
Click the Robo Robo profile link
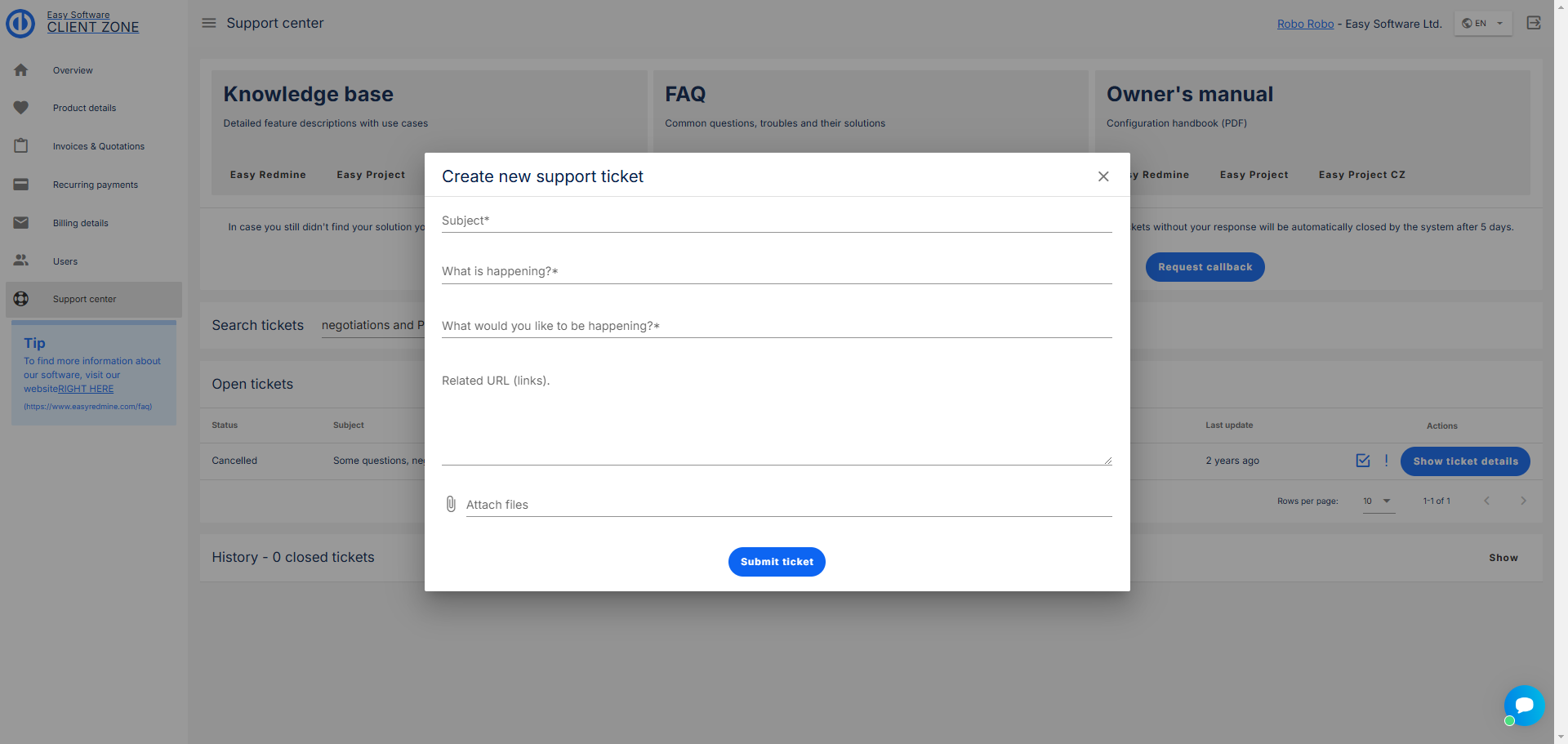click(x=1305, y=24)
